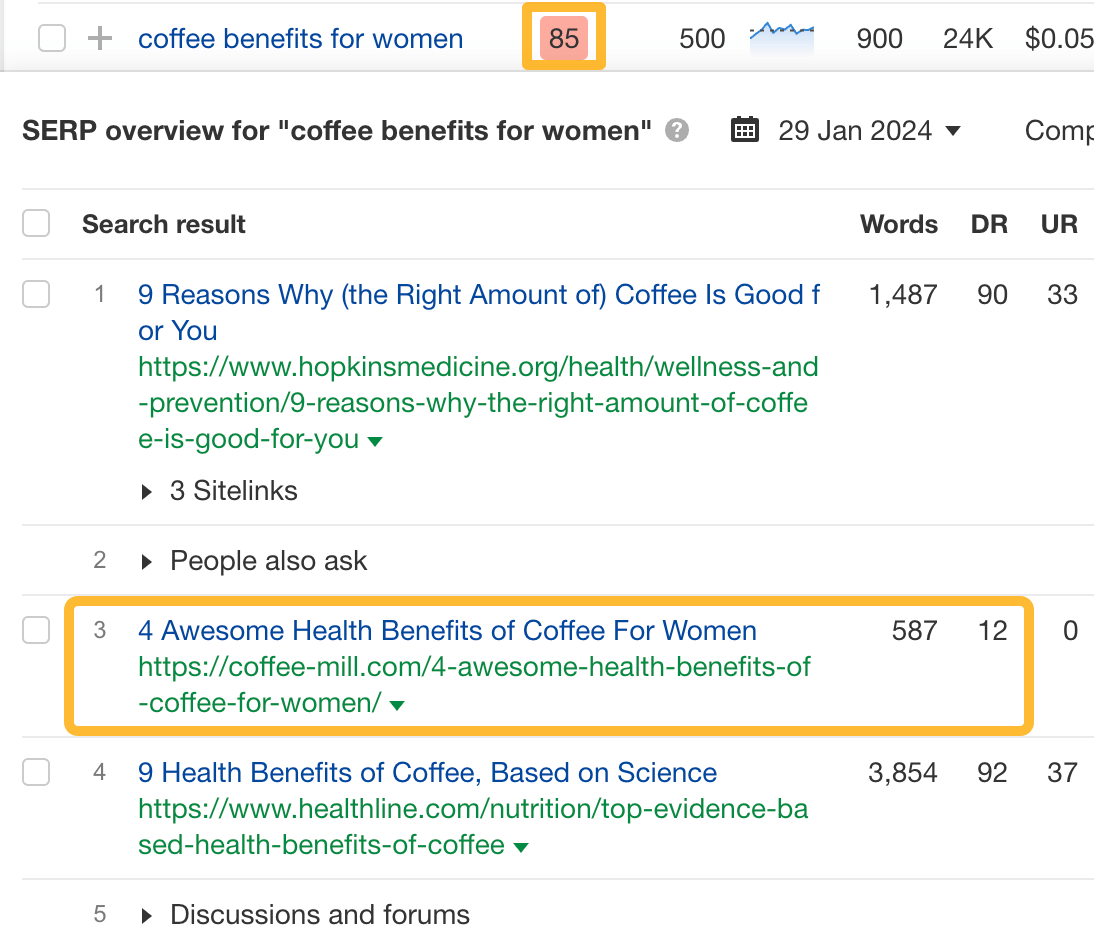Select all results via header checkbox
1094x940 pixels.
36,223
